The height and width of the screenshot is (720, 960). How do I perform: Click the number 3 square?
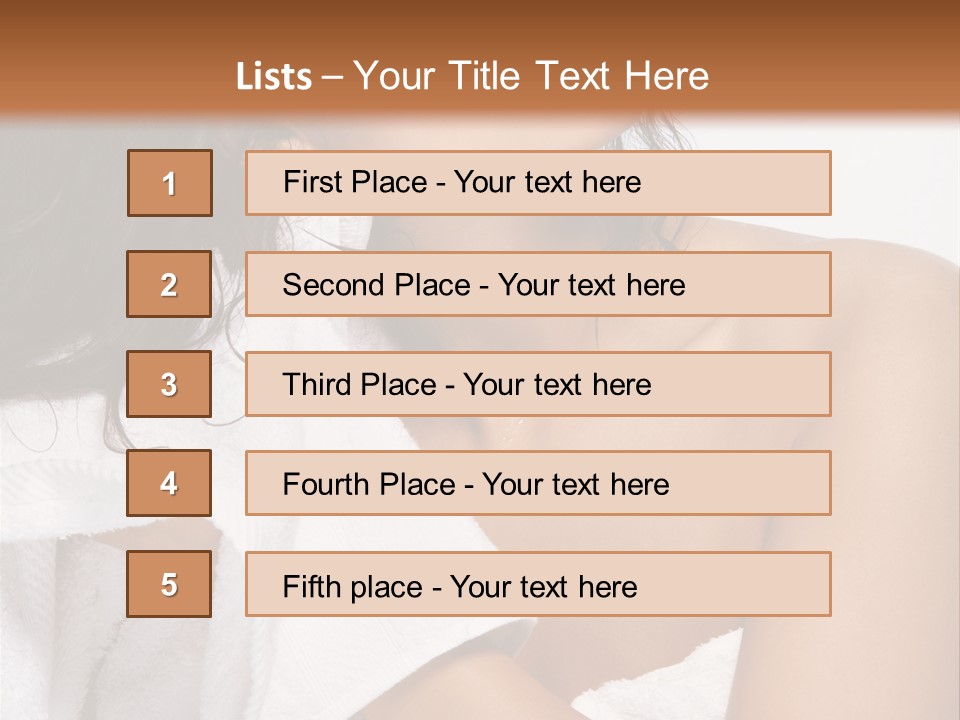point(170,384)
